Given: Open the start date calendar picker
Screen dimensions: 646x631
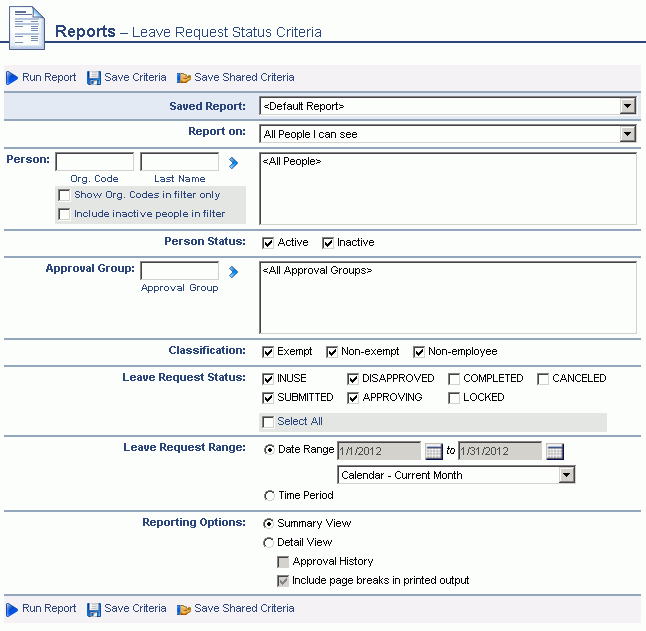Looking at the screenshot, I should coord(433,451).
